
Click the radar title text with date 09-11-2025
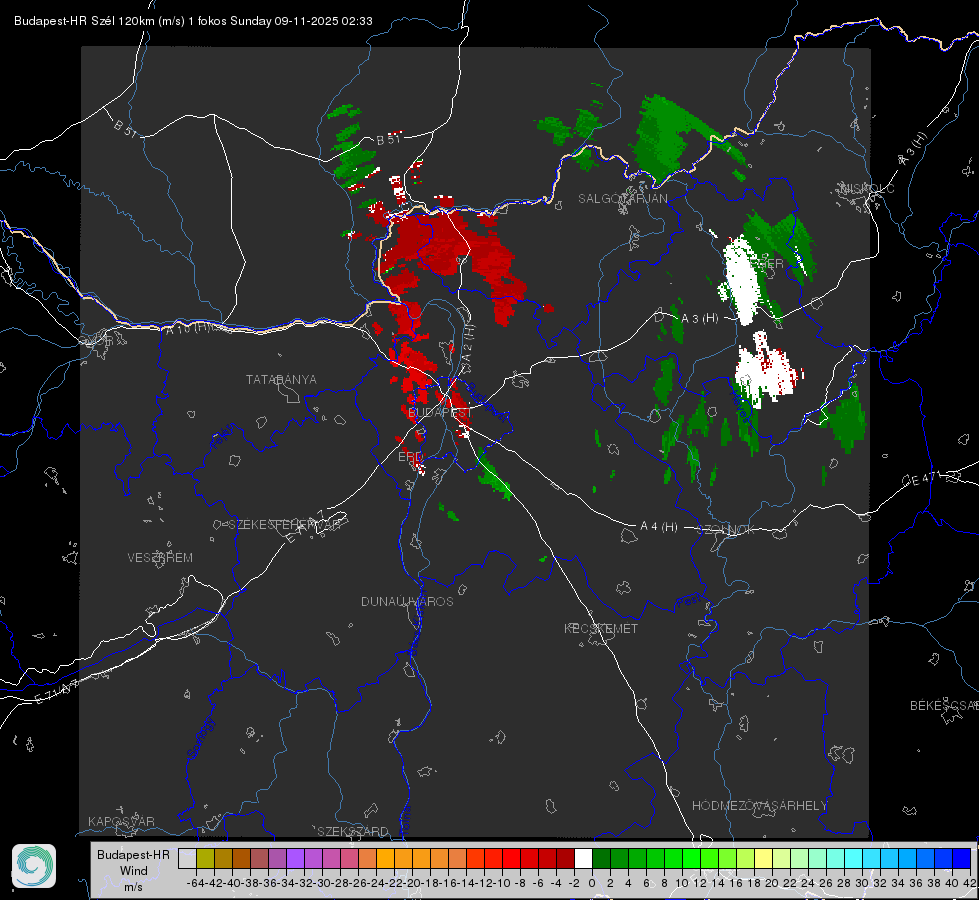click(194, 21)
